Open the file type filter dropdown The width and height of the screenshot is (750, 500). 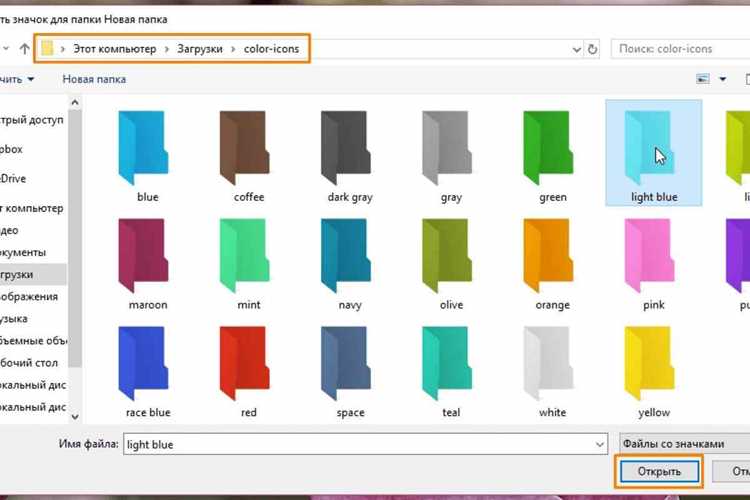point(684,444)
